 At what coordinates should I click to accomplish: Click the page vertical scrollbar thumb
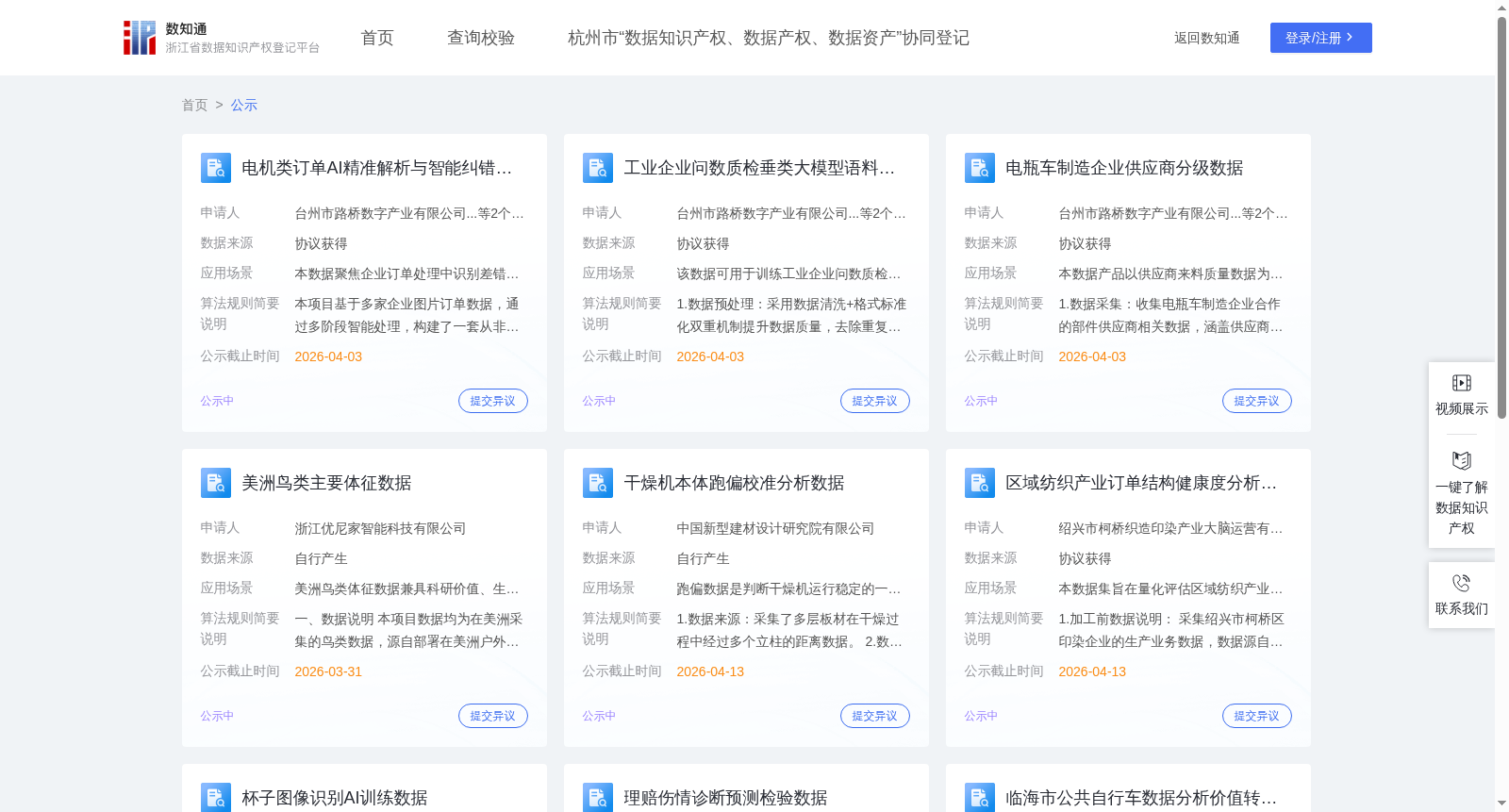pos(1501,217)
